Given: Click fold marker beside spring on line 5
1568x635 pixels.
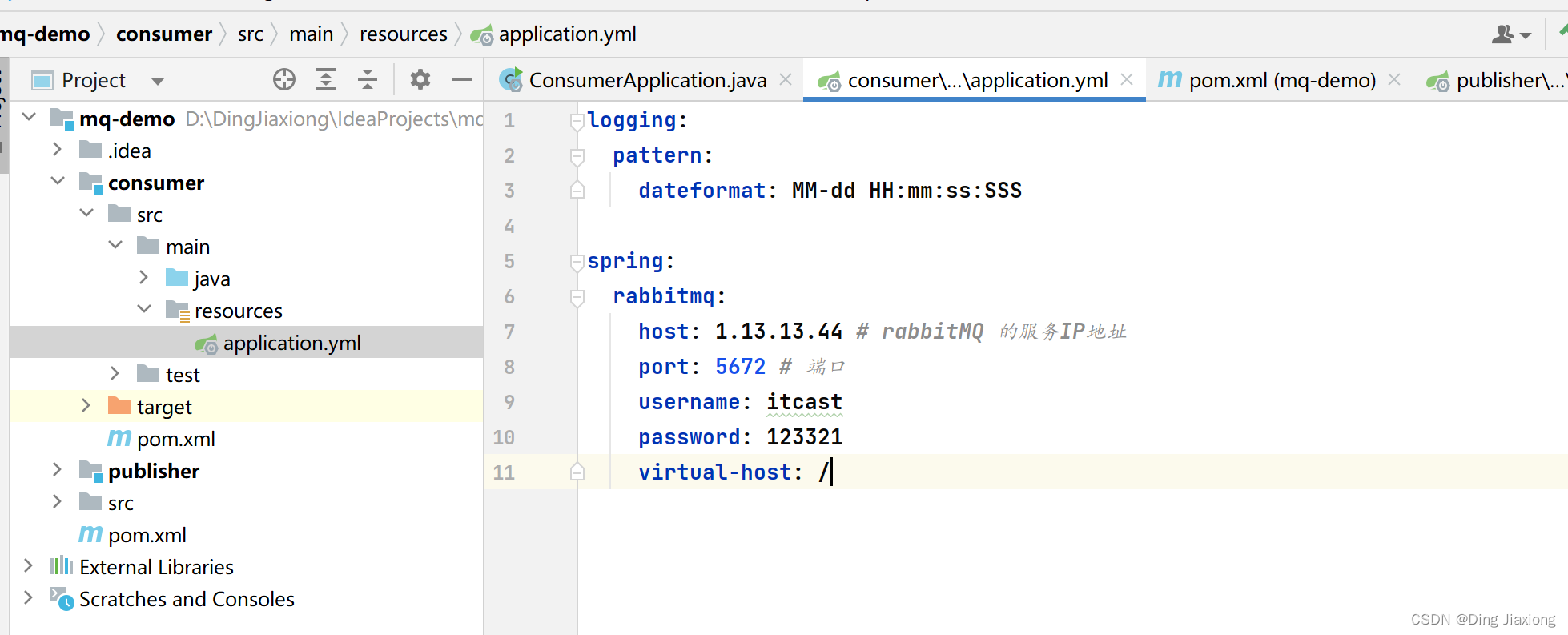Looking at the screenshot, I should pyautogui.click(x=577, y=261).
